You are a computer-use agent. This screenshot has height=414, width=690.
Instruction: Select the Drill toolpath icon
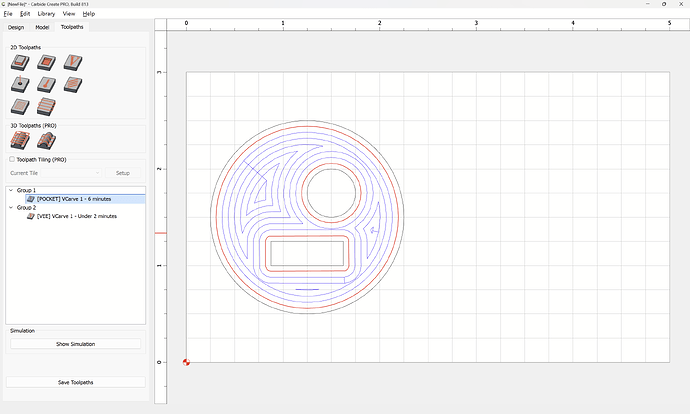click(20, 84)
